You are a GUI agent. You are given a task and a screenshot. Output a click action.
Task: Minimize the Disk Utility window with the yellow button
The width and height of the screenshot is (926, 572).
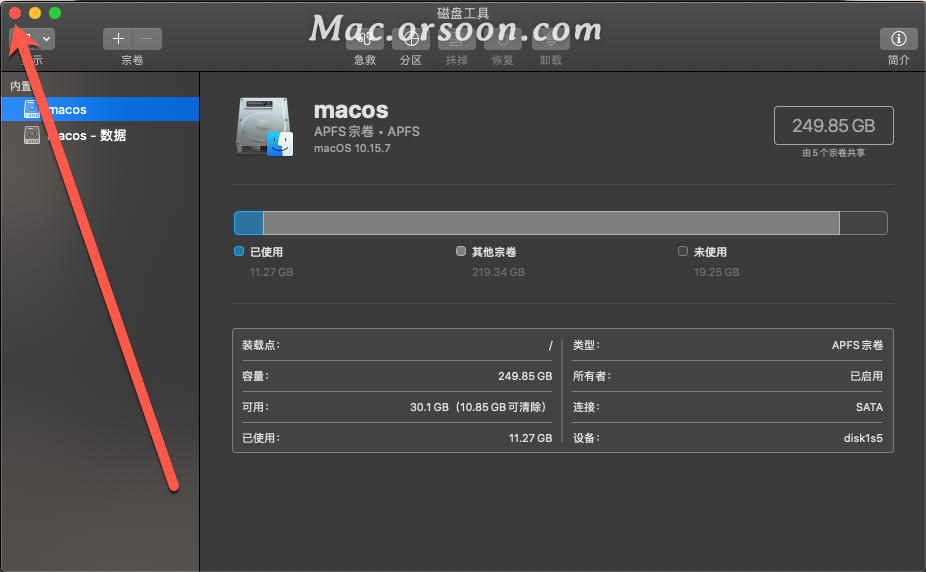[x=35, y=13]
